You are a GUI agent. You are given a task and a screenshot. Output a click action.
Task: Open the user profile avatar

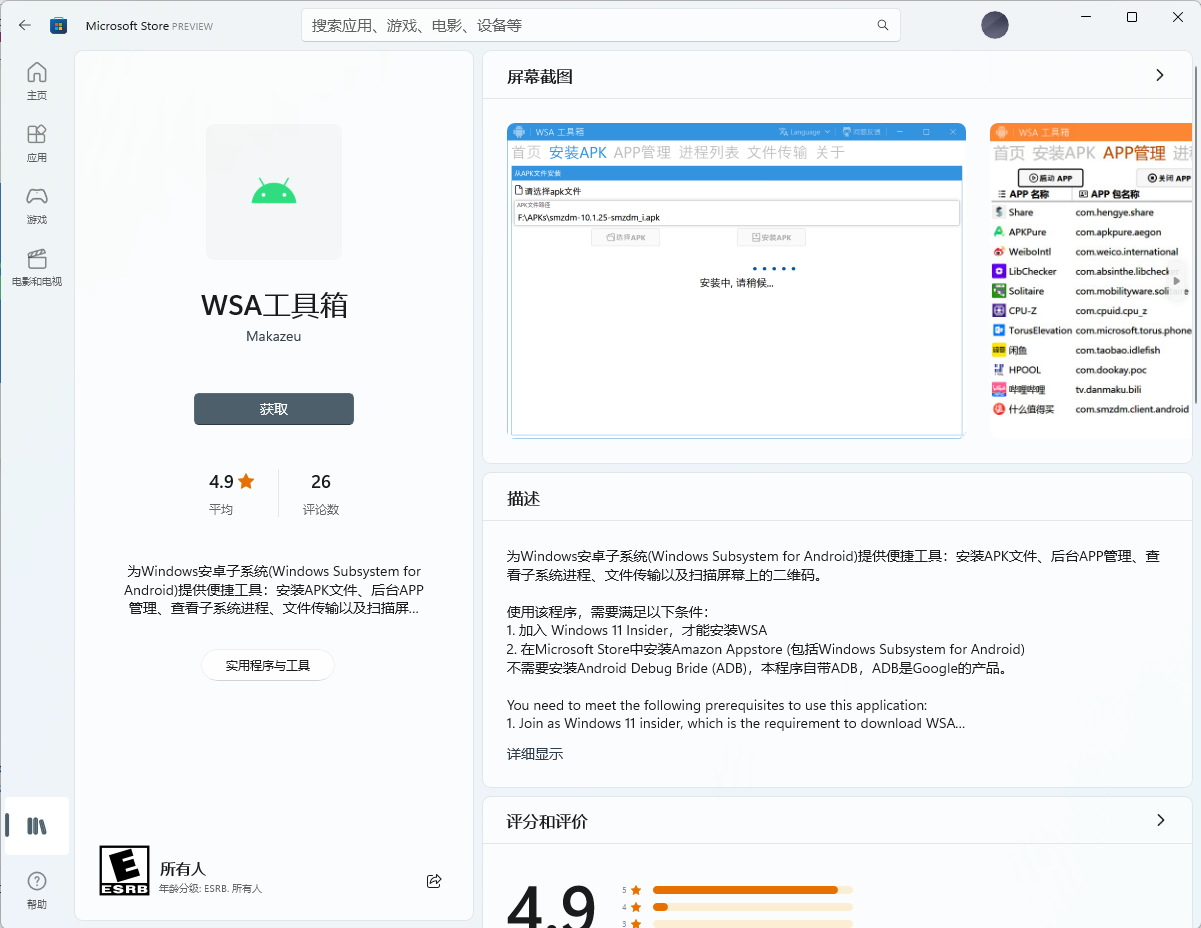click(995, 25)
